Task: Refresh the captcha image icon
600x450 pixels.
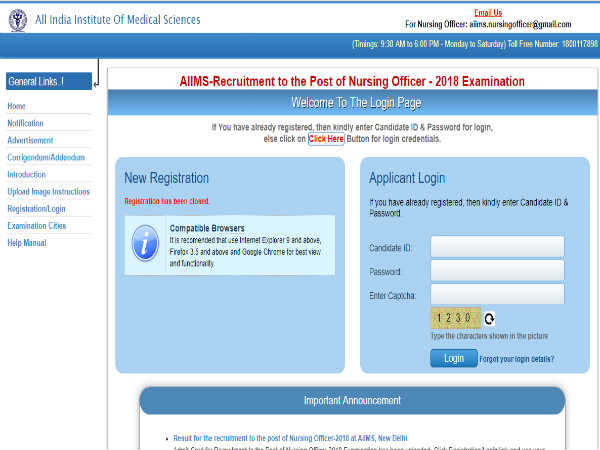Action: point(489,319)
